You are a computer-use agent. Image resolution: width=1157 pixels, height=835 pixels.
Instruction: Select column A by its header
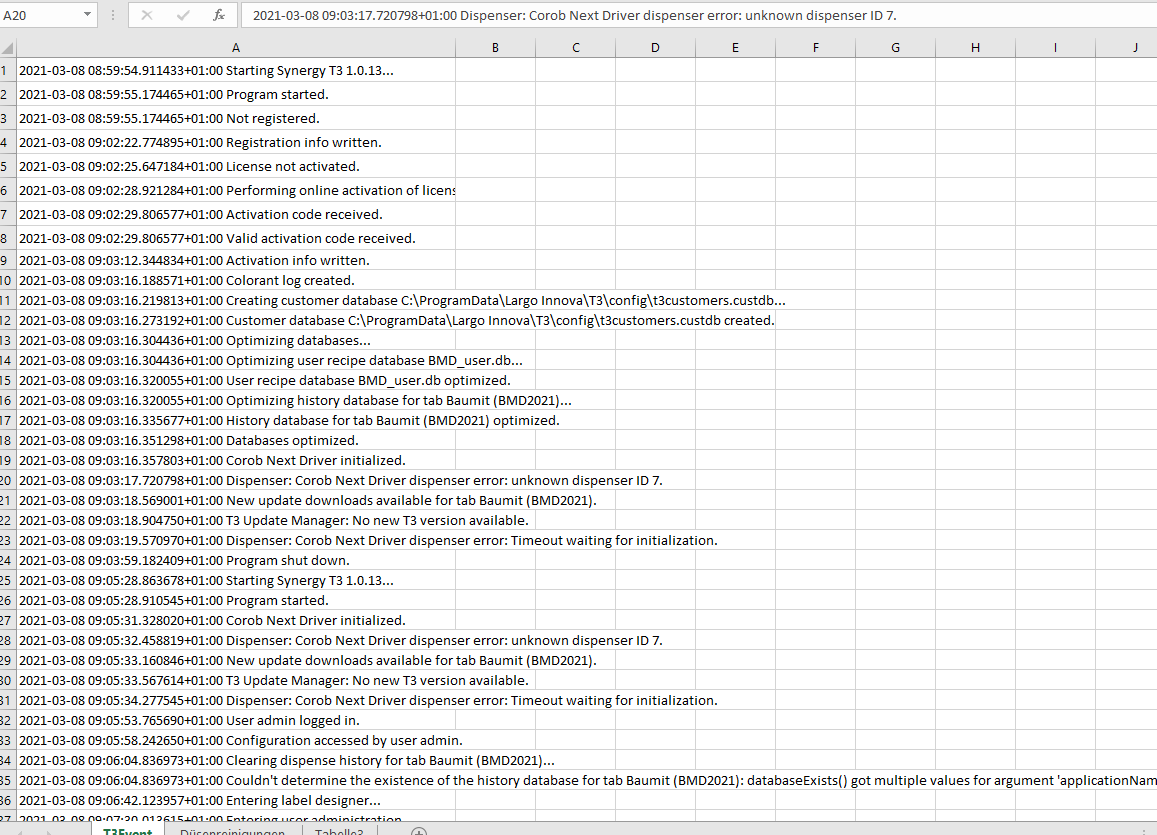click(236, 48)
